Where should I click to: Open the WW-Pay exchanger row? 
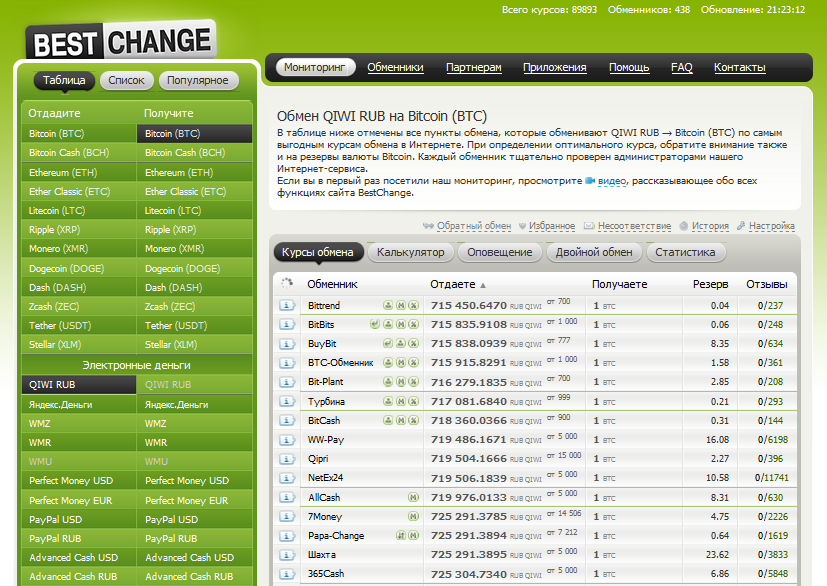(x=535, y=439)
